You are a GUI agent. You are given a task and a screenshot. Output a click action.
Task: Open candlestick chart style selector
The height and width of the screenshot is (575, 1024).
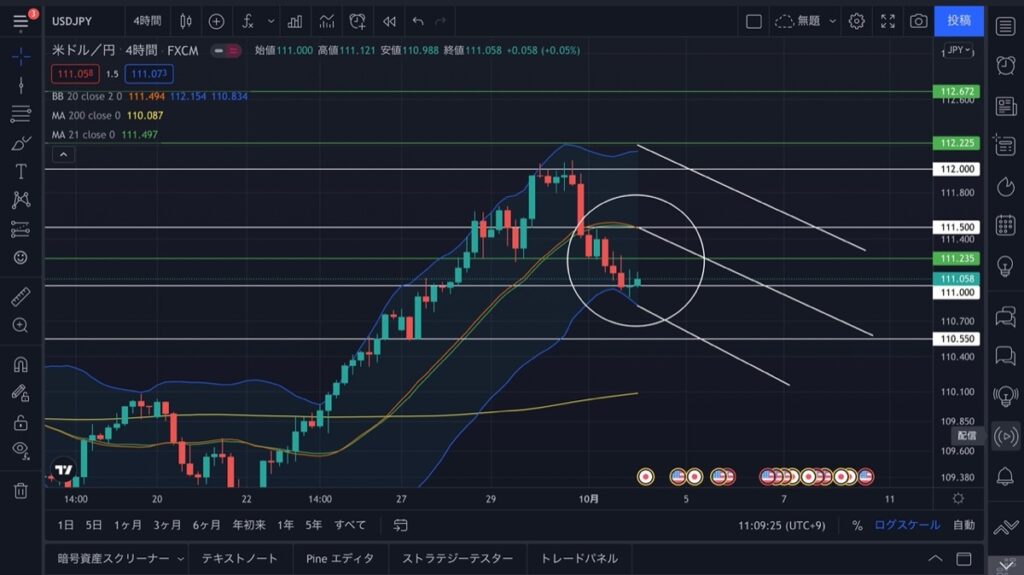(186, 22)
